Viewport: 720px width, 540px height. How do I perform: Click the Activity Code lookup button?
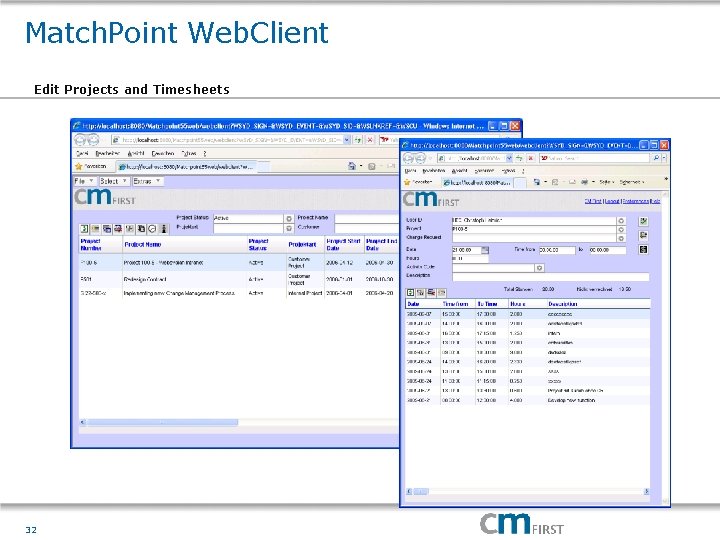pos(540,267)
